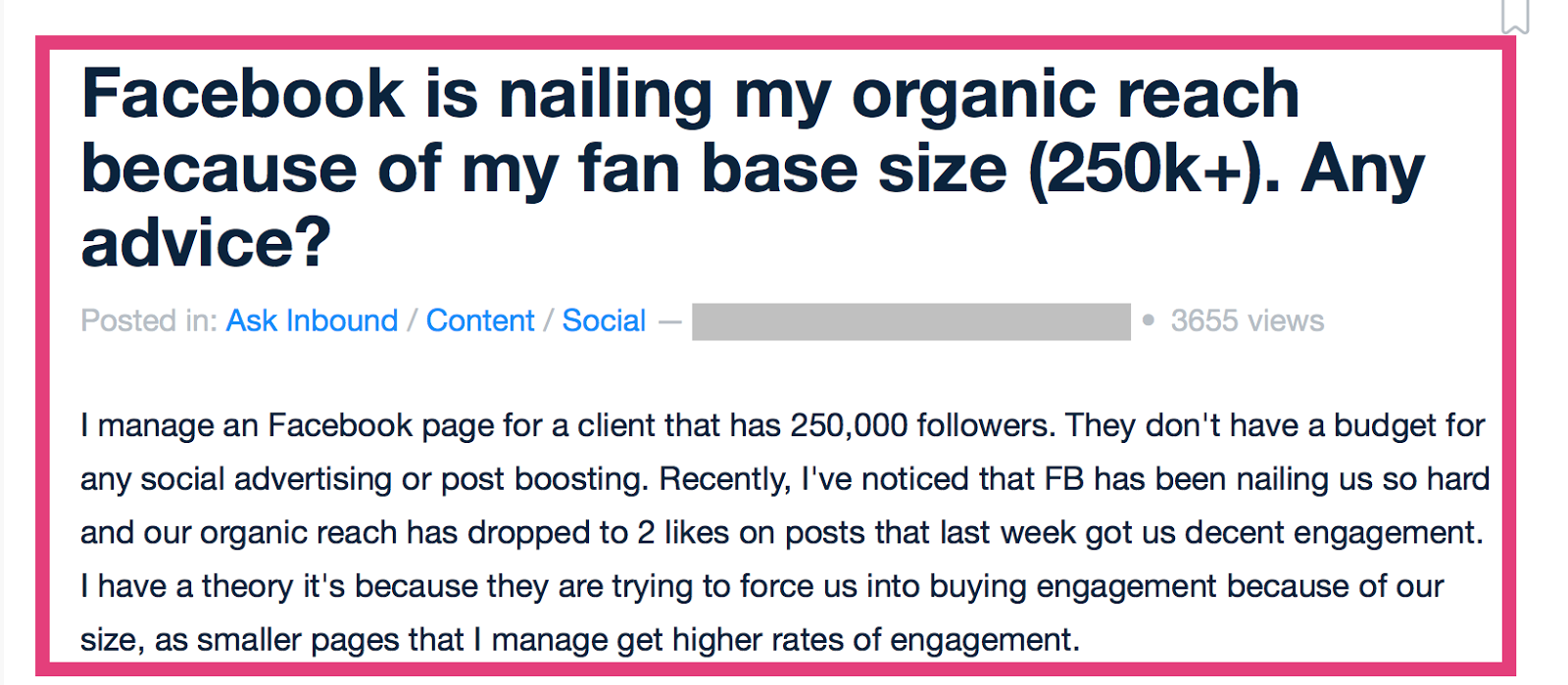This screenshot has height=685, width=1568.
Task: Click the word 'advice?' in the heading
Action: click(x=207, y=243)
